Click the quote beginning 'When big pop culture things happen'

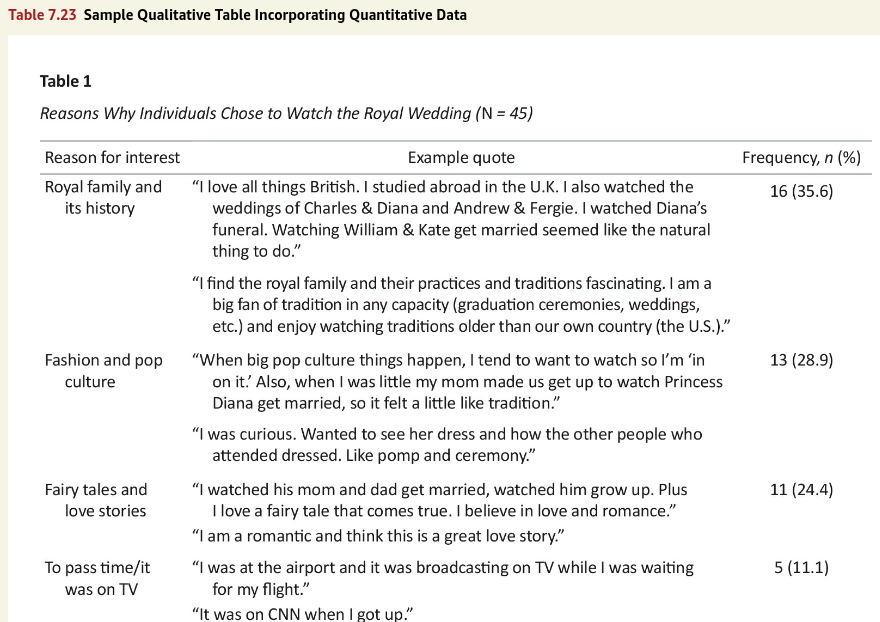(457, 381)
